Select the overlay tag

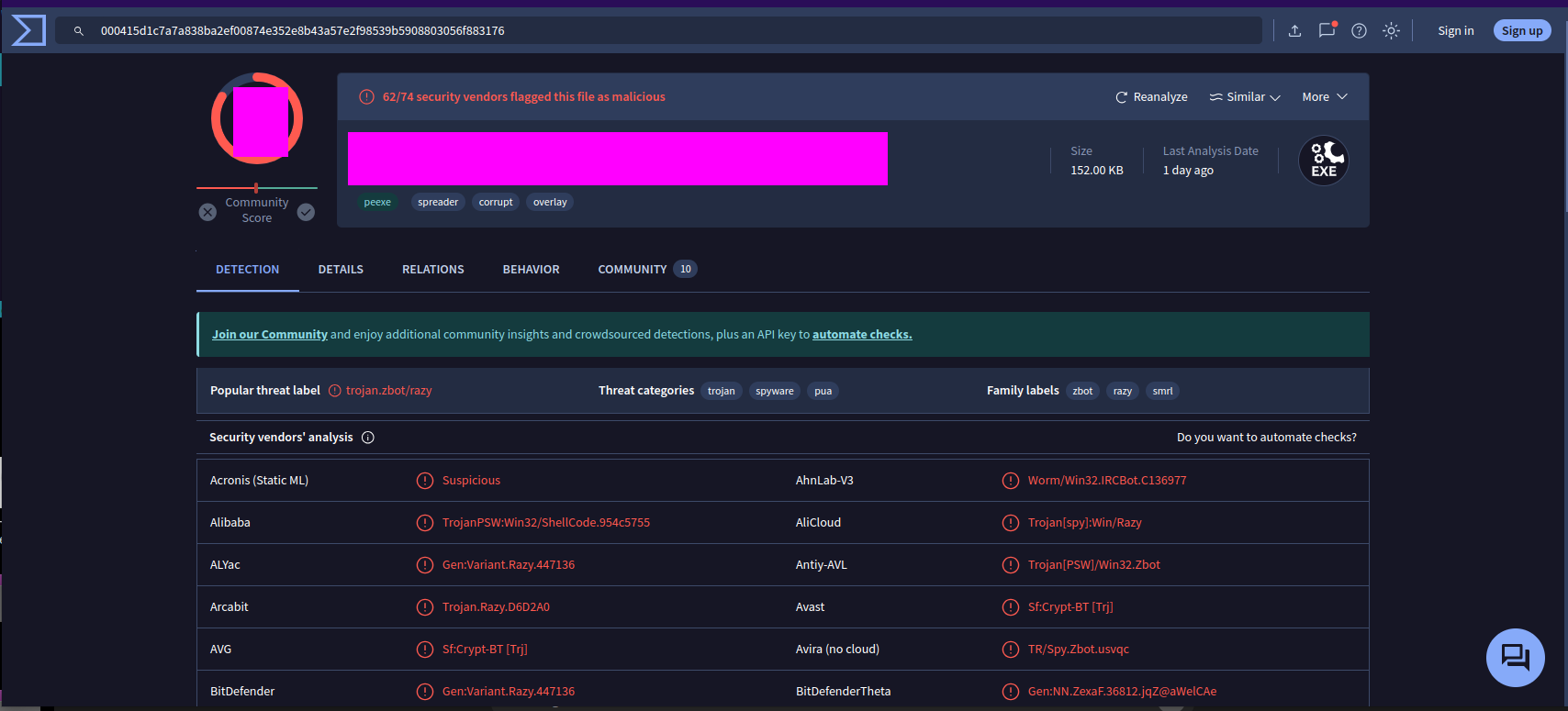pos(550,203)
